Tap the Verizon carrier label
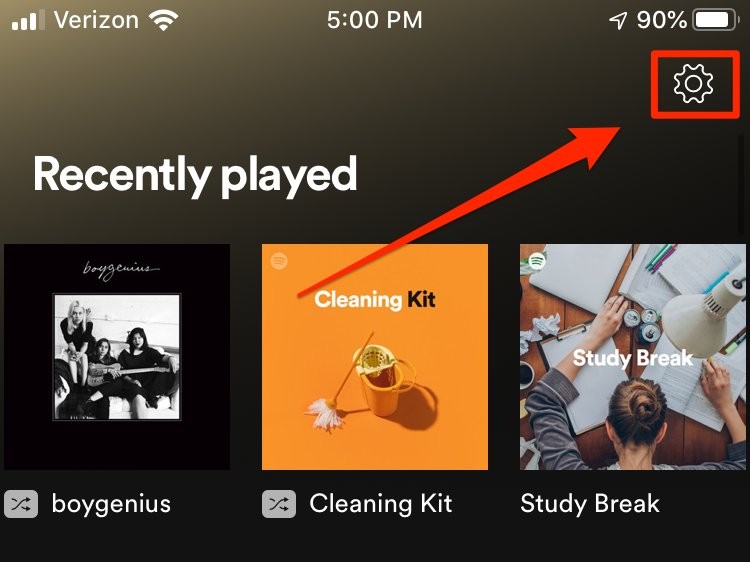 (96, 21)
